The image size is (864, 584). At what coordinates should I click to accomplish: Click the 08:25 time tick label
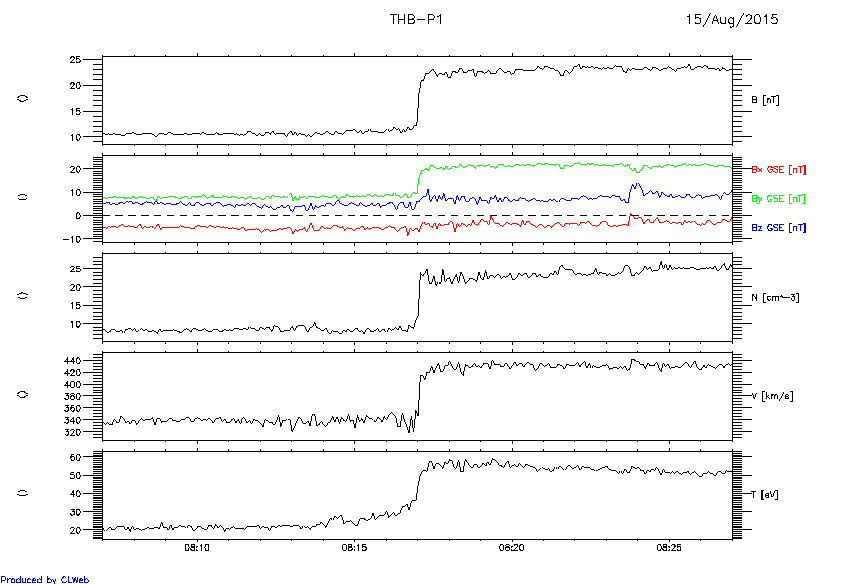point(669,548)
